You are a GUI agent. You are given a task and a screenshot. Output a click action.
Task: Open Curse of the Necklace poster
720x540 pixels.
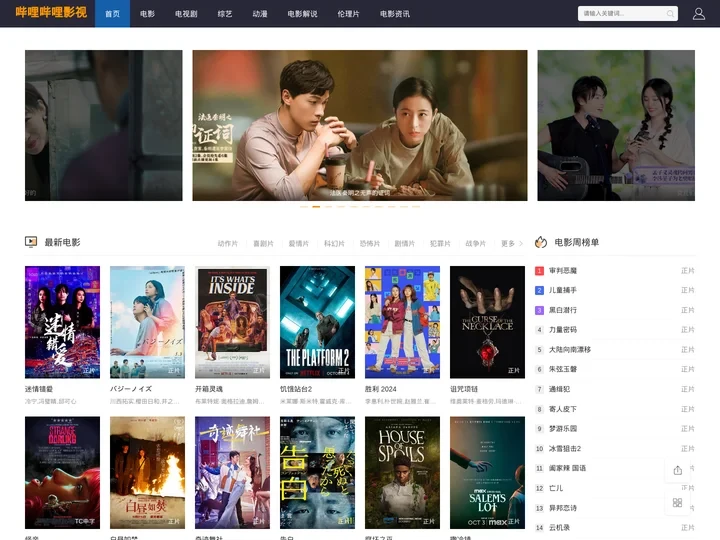click(x=487, y=322)
